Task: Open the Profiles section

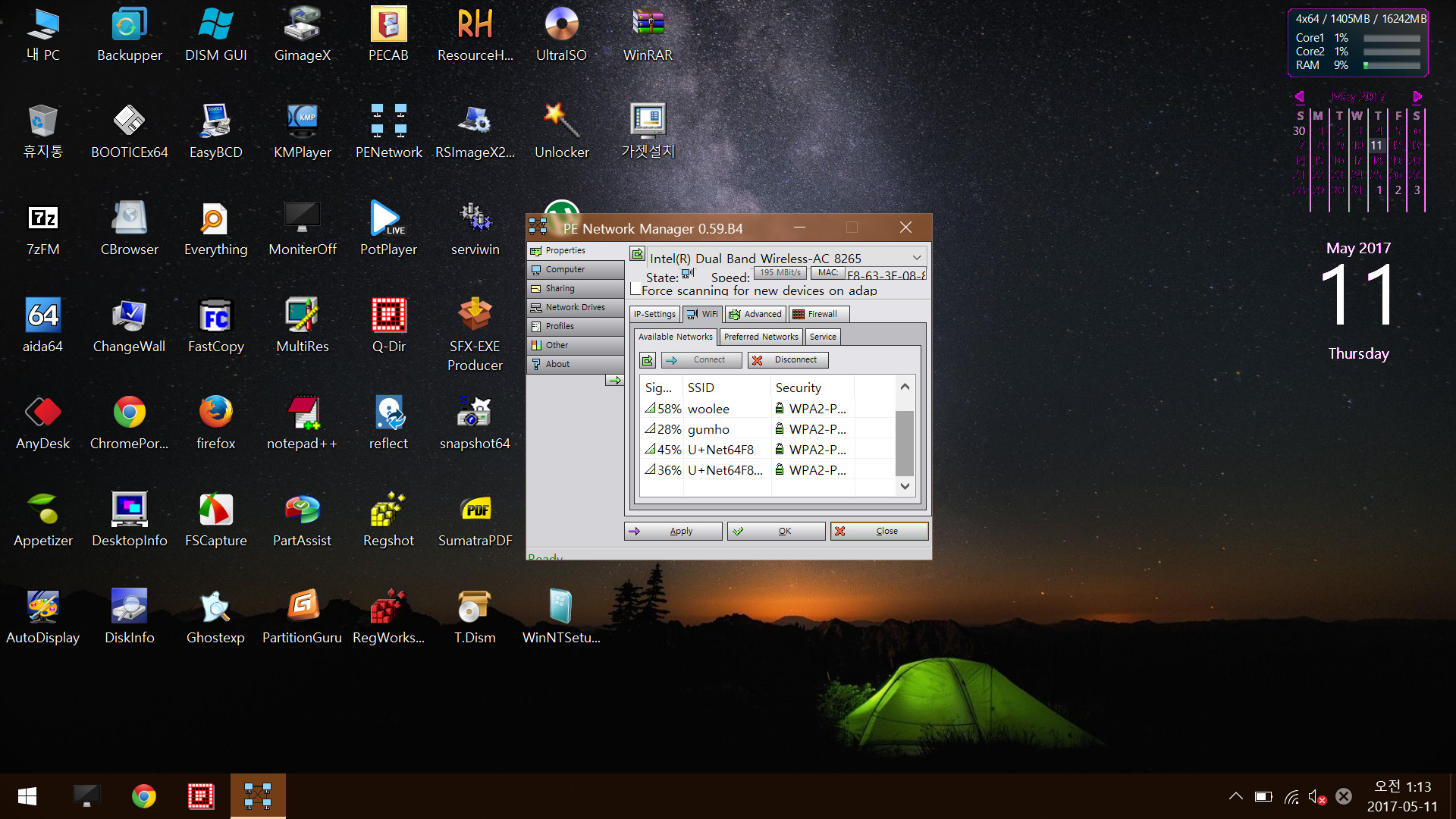Action: click(576, 326)
